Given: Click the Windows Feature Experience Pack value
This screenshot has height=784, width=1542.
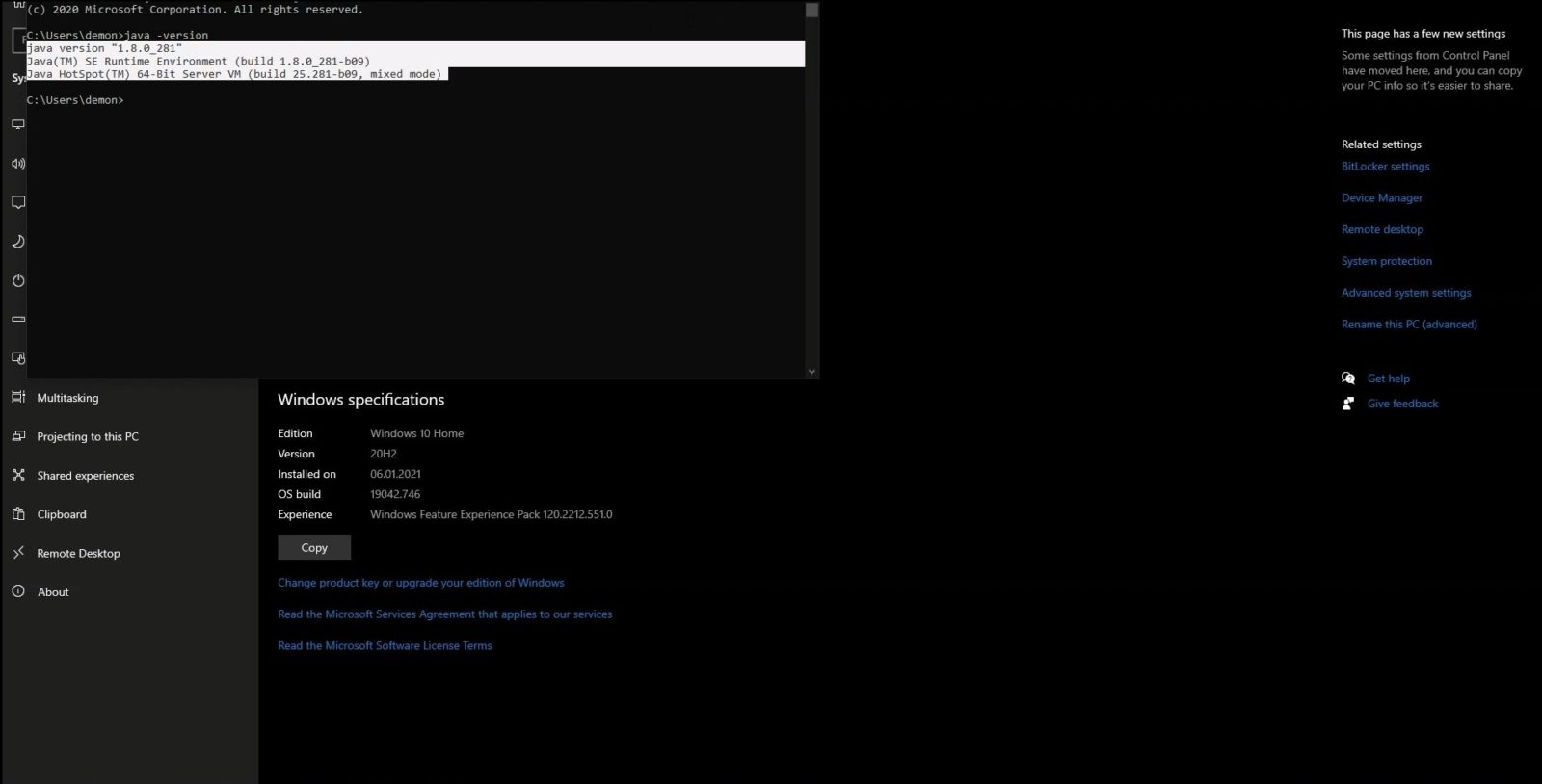Looking at the screenshot, I should coord(492,514).
